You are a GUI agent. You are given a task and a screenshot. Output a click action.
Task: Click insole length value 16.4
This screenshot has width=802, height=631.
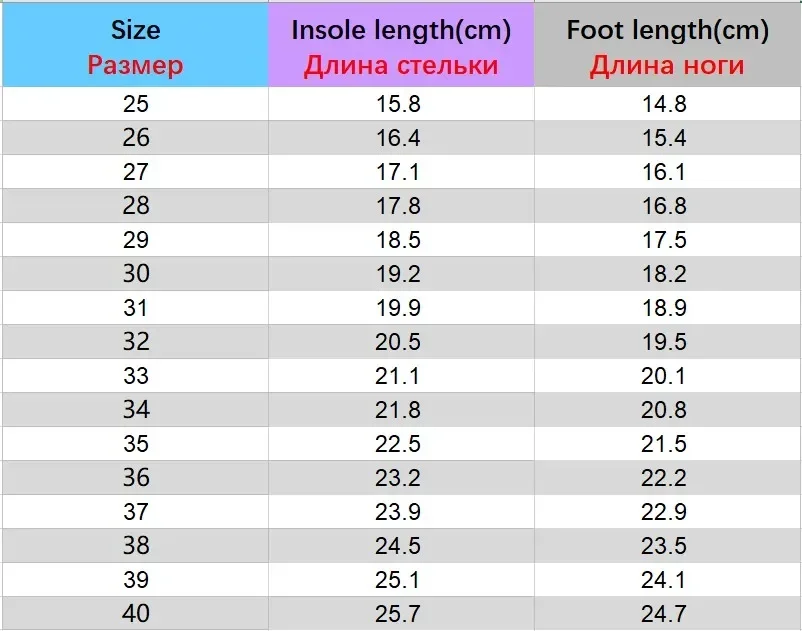(401, 138)
